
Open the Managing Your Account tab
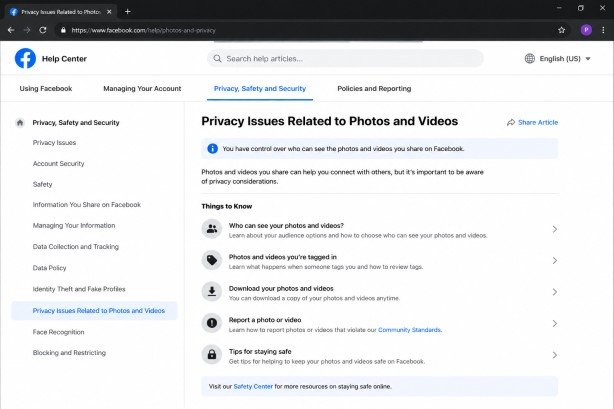tap(142, 89)
